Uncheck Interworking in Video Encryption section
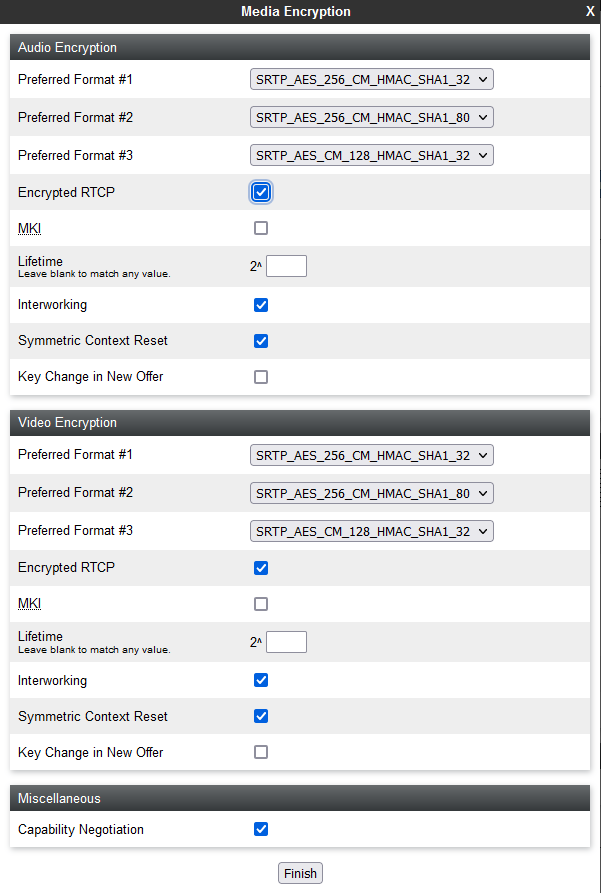This screenshot has width=601, height=893. (x=261, y=680)
